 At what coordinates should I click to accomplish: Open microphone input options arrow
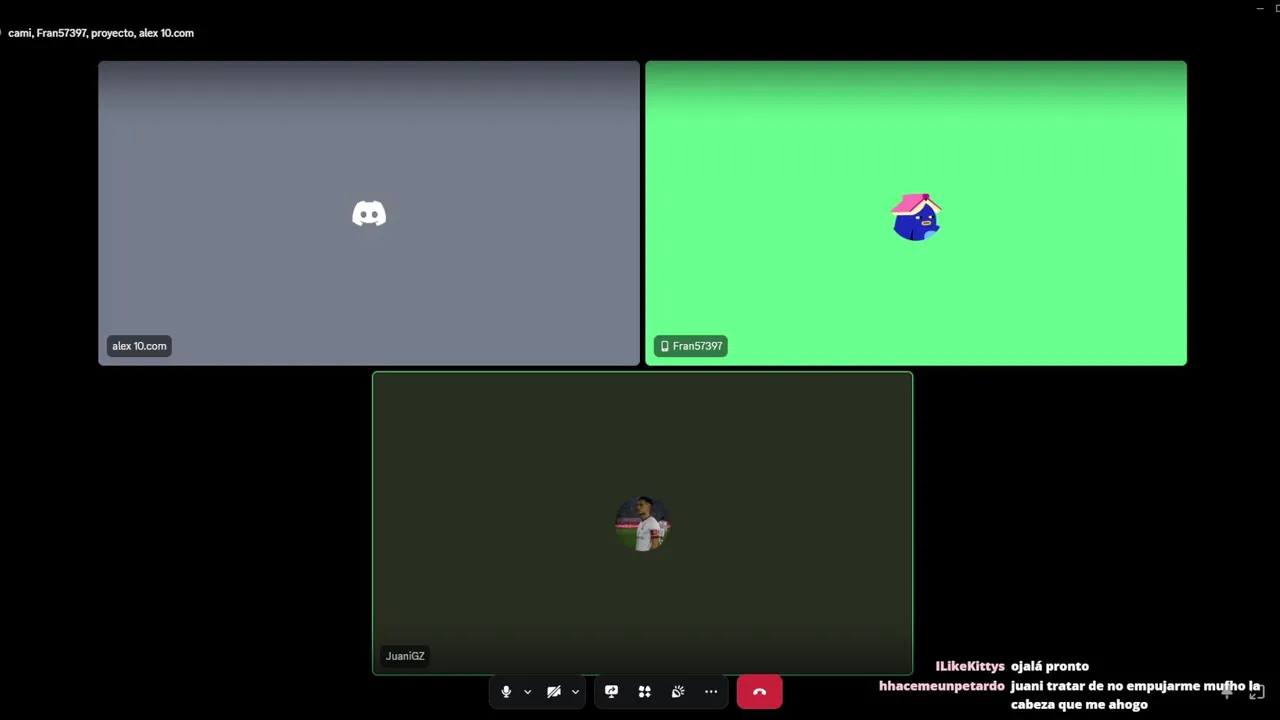pos(527,692)
